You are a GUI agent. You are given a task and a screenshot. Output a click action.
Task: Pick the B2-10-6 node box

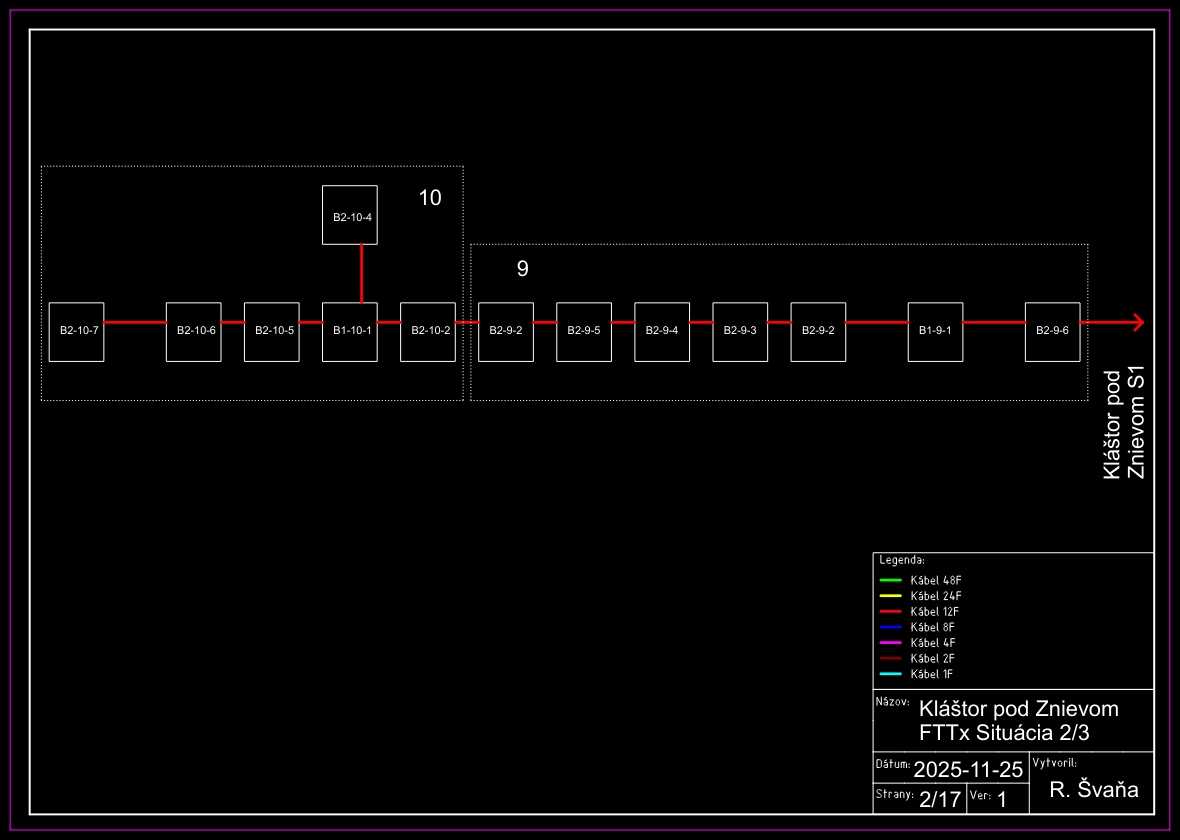193,331
